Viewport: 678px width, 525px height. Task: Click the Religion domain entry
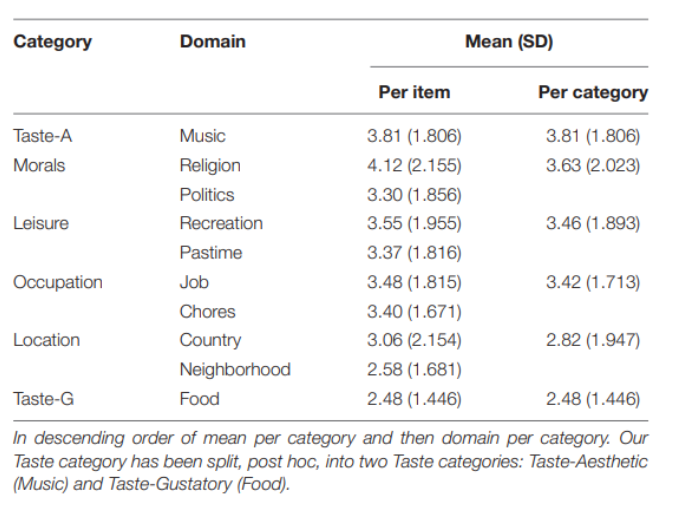pos(210,166)
